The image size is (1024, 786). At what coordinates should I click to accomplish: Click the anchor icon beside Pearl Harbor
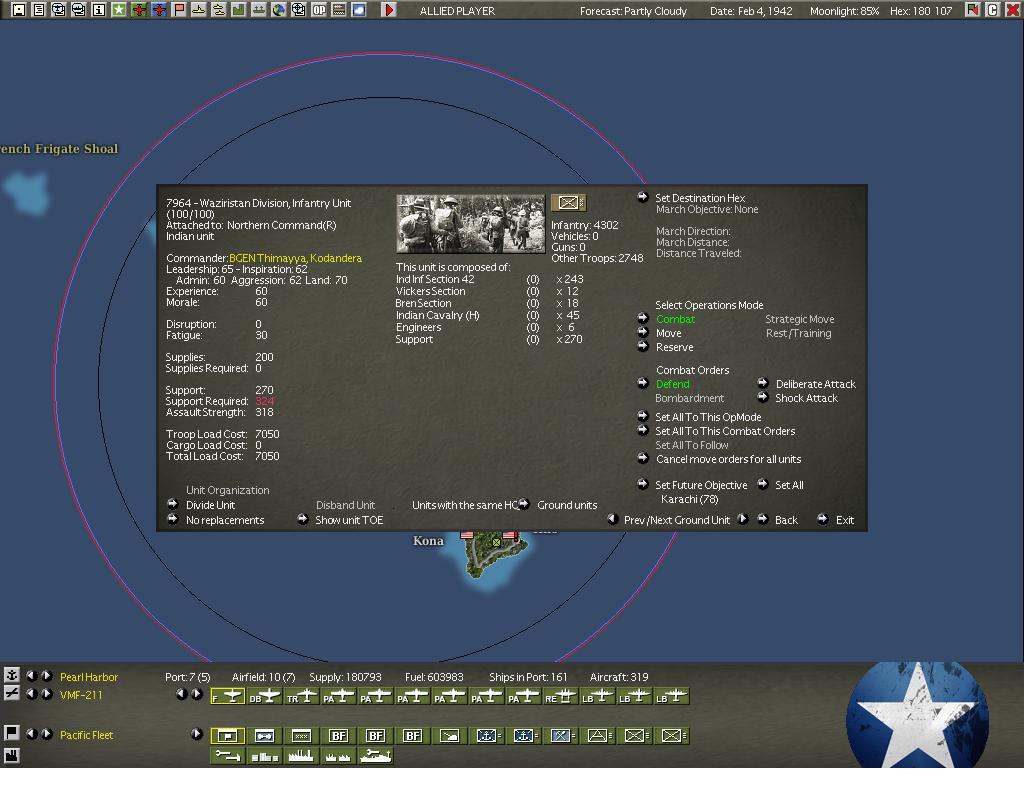pos(12,674)
